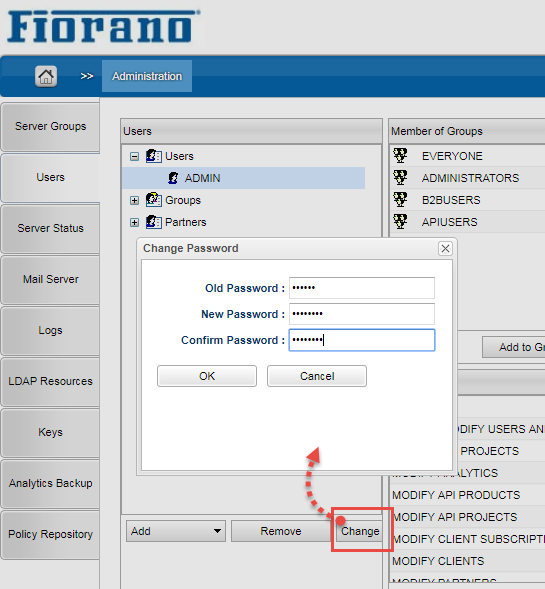Select the APIUSERS group icon
Image resolution: width=545 pixels, height=589 pixels.
tap(400, 222)
